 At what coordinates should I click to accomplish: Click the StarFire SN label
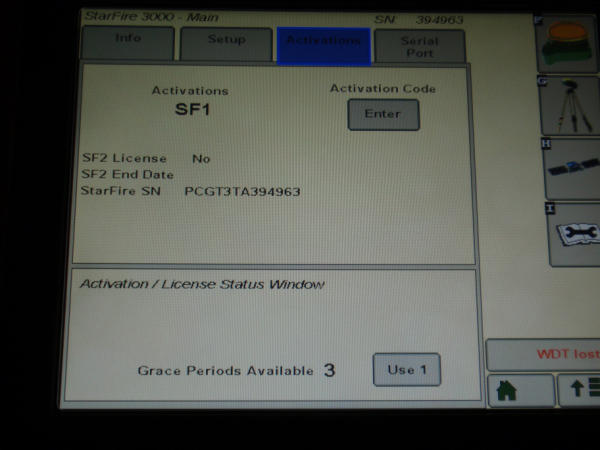tap(121, 191)
